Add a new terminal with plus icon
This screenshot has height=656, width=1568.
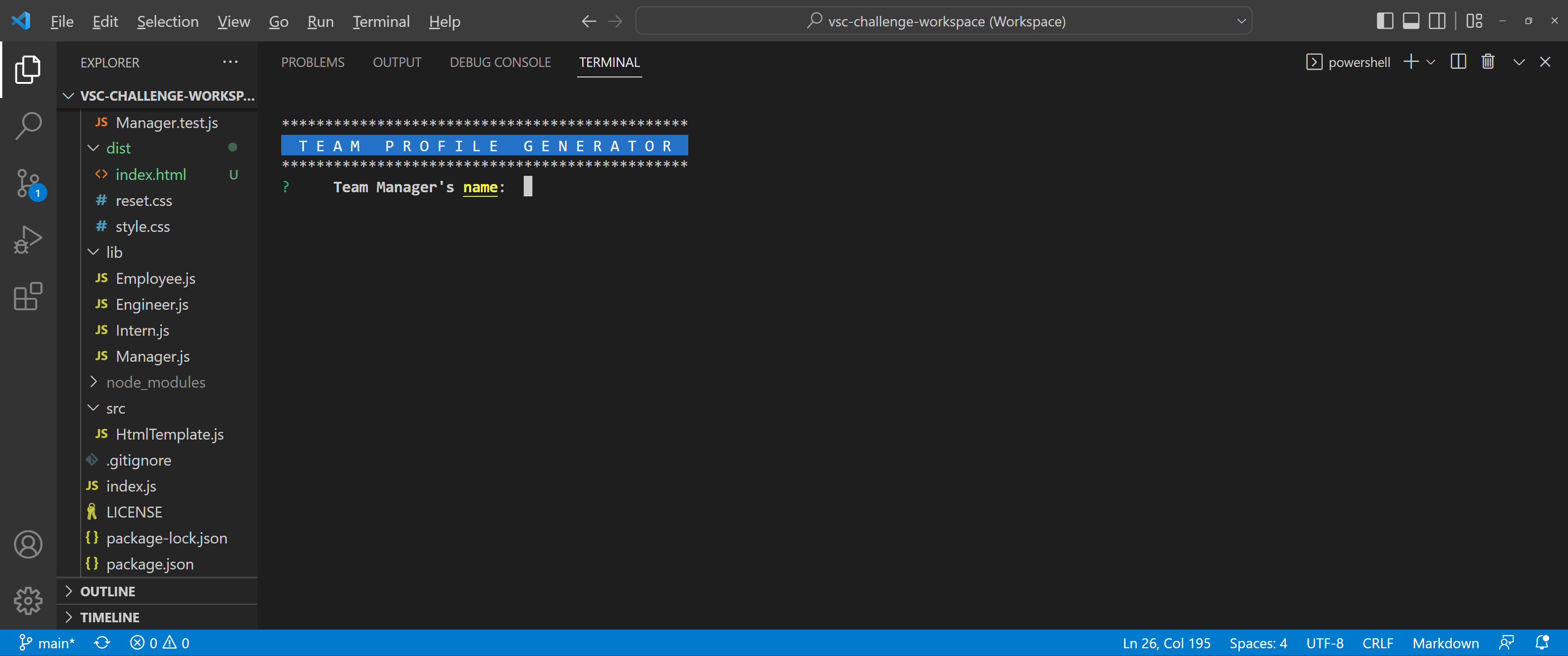(1410, 62)
